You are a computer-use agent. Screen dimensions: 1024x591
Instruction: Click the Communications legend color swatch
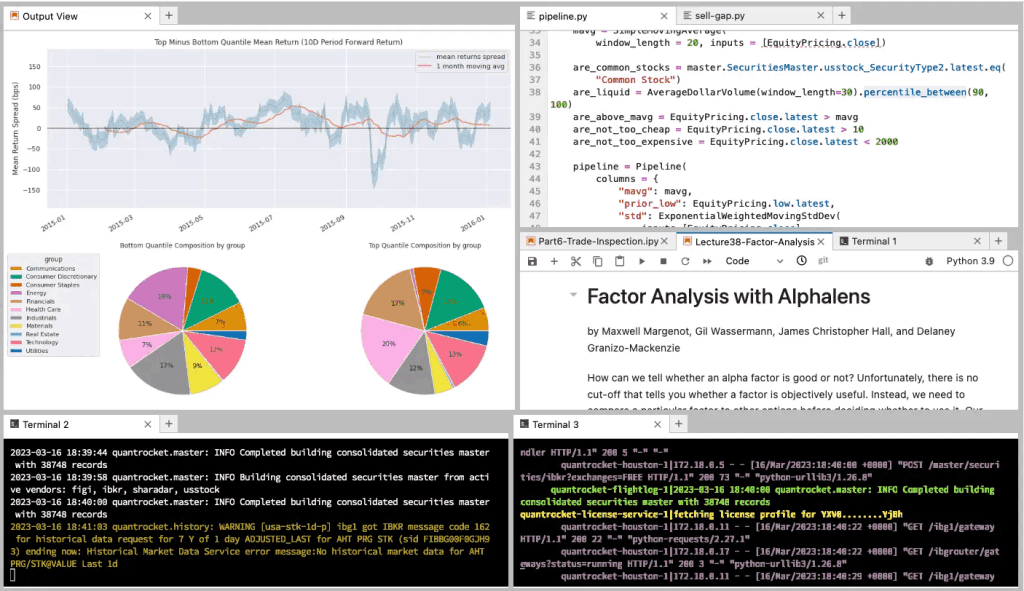point(16,268)
